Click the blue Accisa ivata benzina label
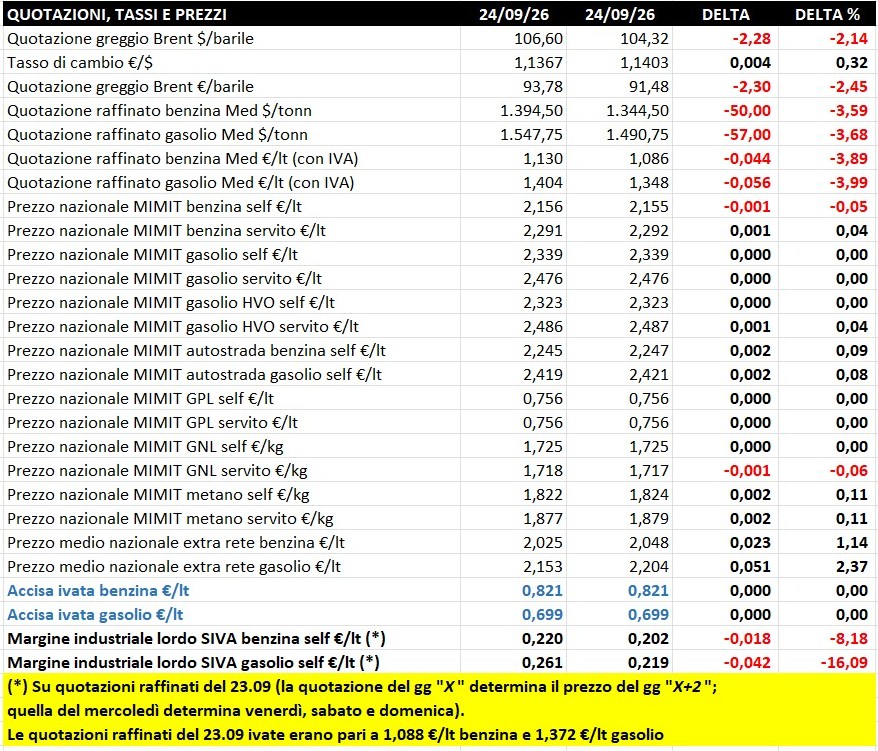The width and height of the screenshot is (878, 751). [x=98, y=591]
